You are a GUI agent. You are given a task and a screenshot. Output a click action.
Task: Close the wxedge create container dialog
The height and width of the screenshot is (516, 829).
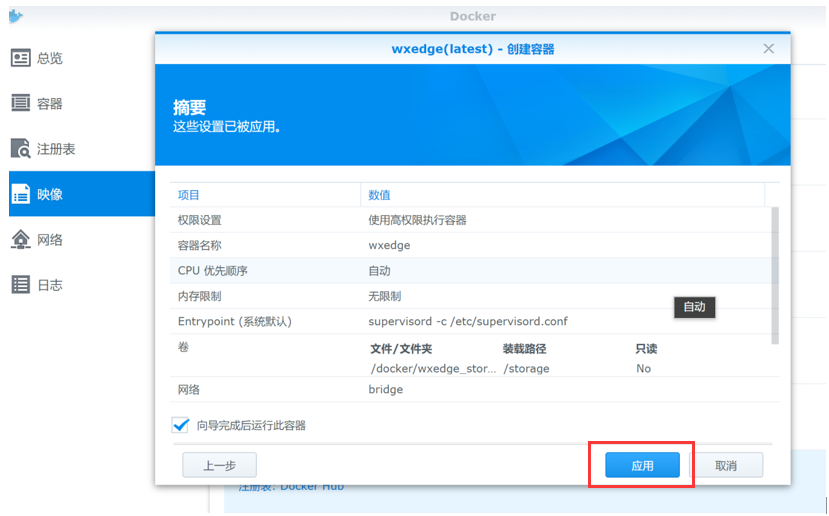click(x=768, y=49)
